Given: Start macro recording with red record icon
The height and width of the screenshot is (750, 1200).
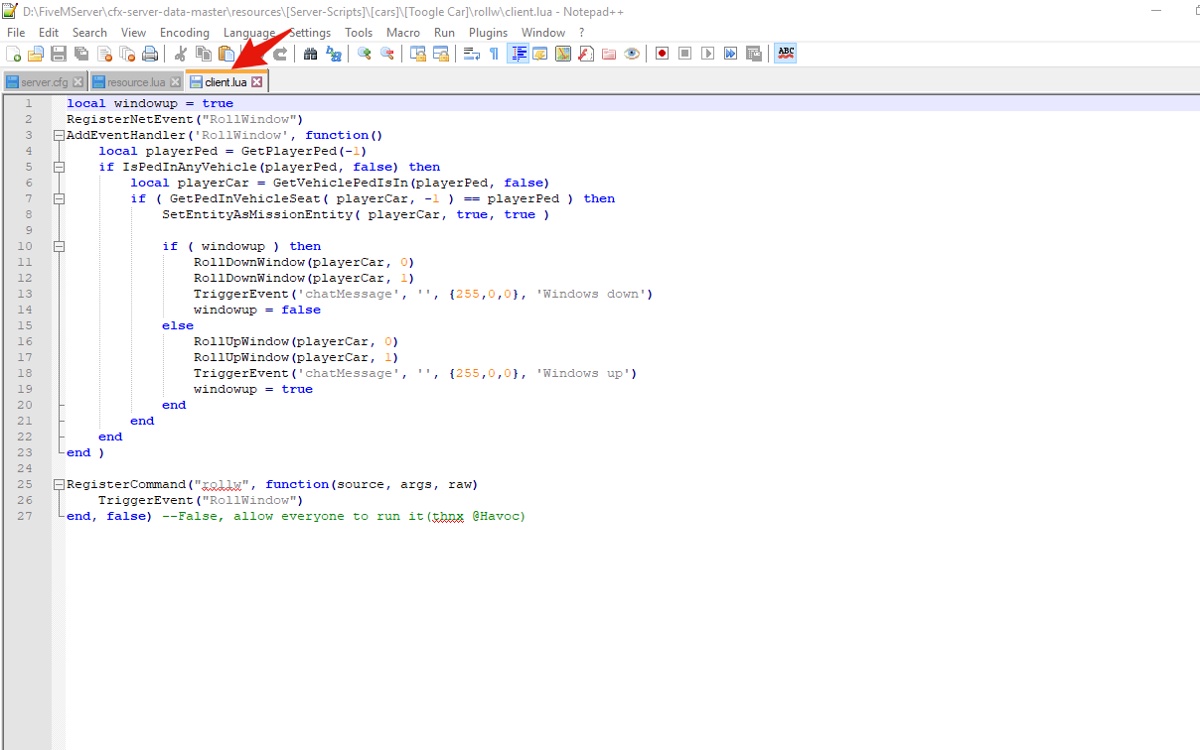Looking at the screenshot, I should point(662,54).
